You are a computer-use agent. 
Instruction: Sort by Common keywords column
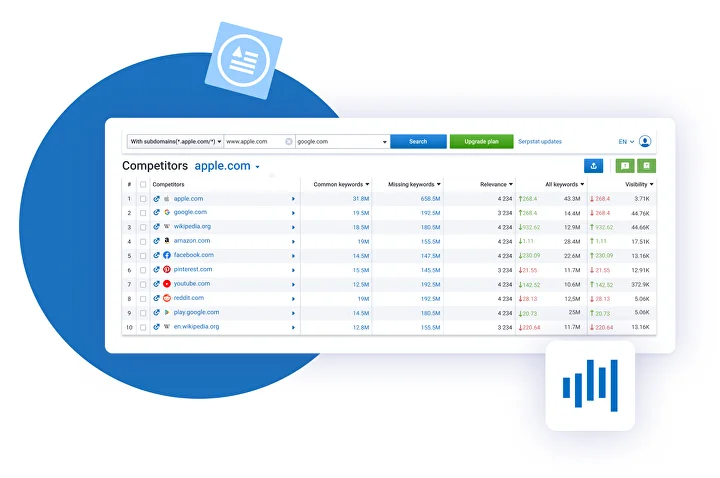(x=341, y=185)
